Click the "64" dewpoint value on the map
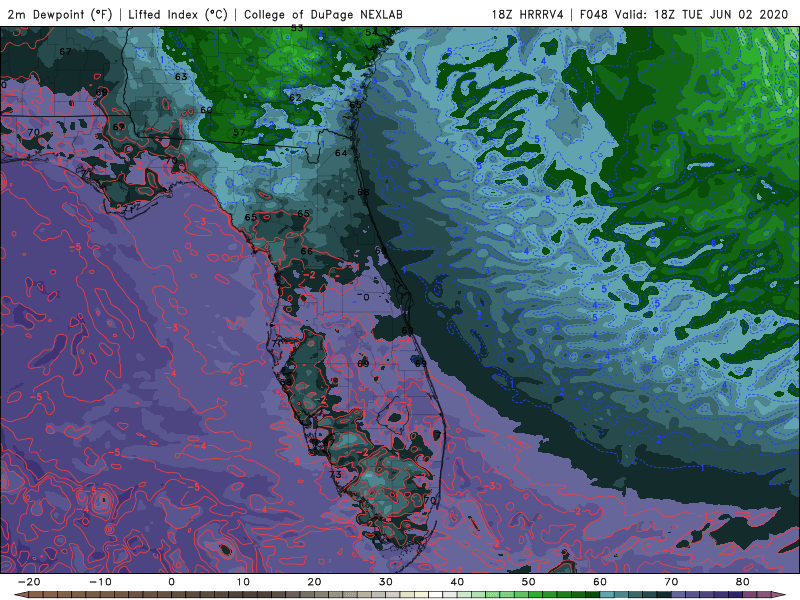 click(x=341, y=153)
